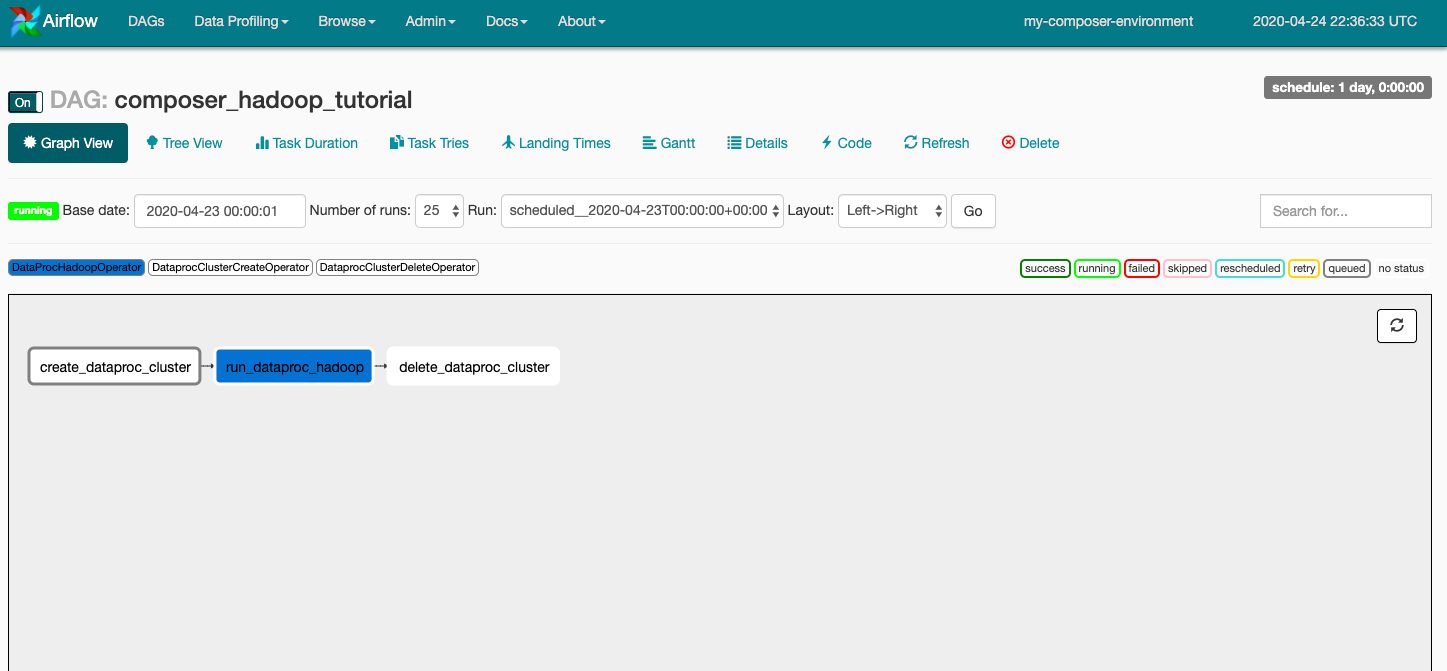Open Task Duration bar chart view
The height and width of the screenshot is (671, 1447).
tap(262, 143)
